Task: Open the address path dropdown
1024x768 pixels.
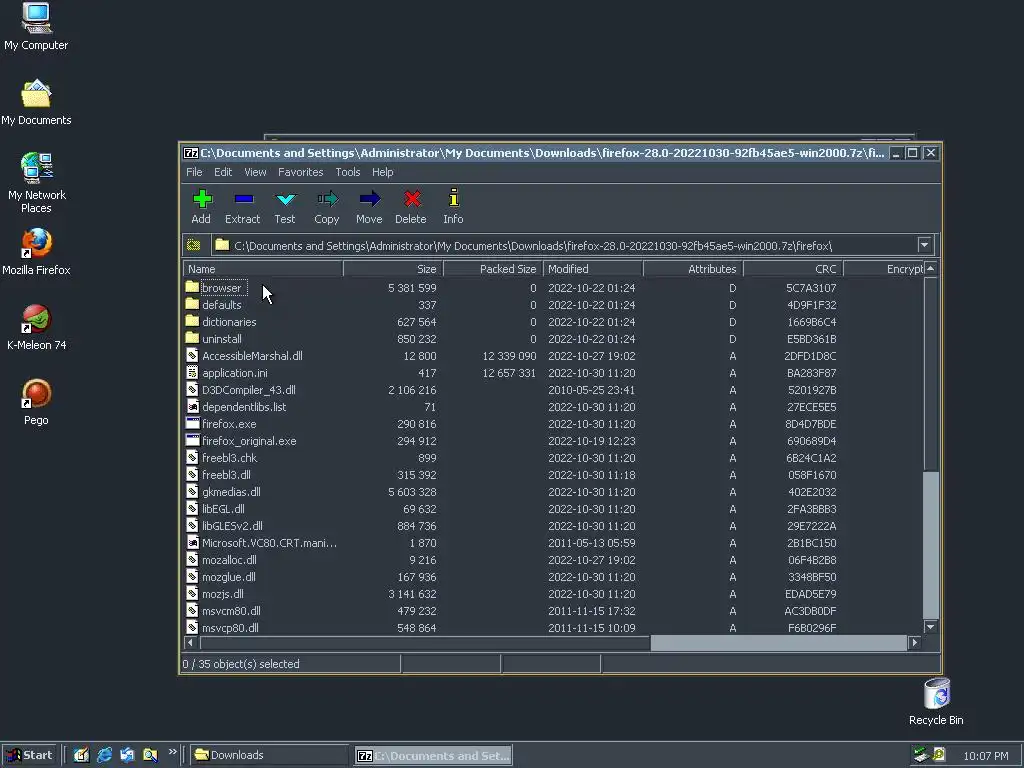Action: coord(924,246)
